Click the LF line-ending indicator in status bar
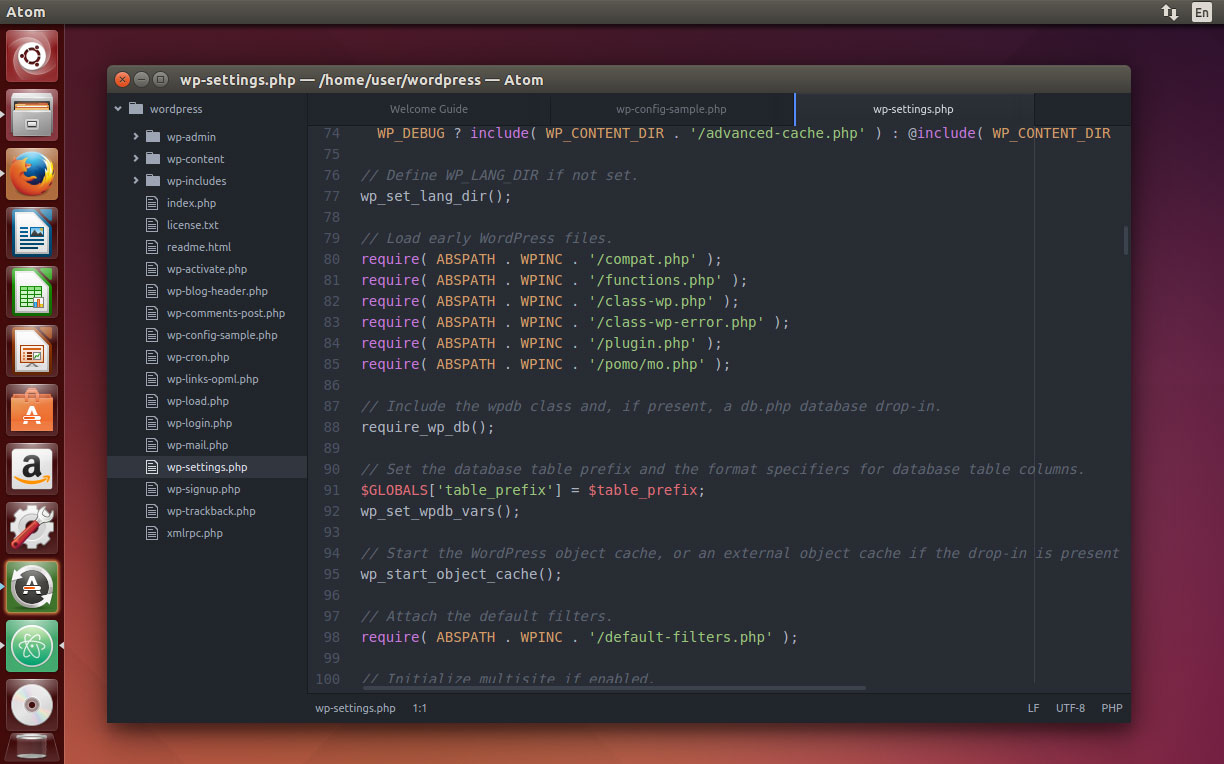Image resolution: width=1224 pixels, height=764 pixels. (1033, 708)
